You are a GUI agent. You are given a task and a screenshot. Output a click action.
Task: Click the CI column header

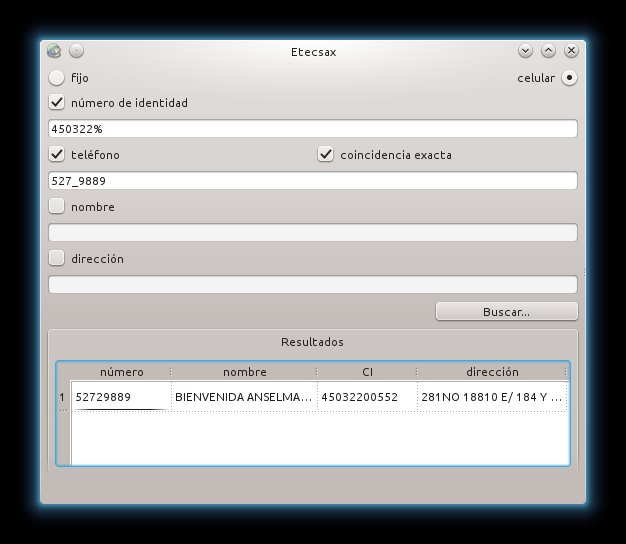coord(367,372)
